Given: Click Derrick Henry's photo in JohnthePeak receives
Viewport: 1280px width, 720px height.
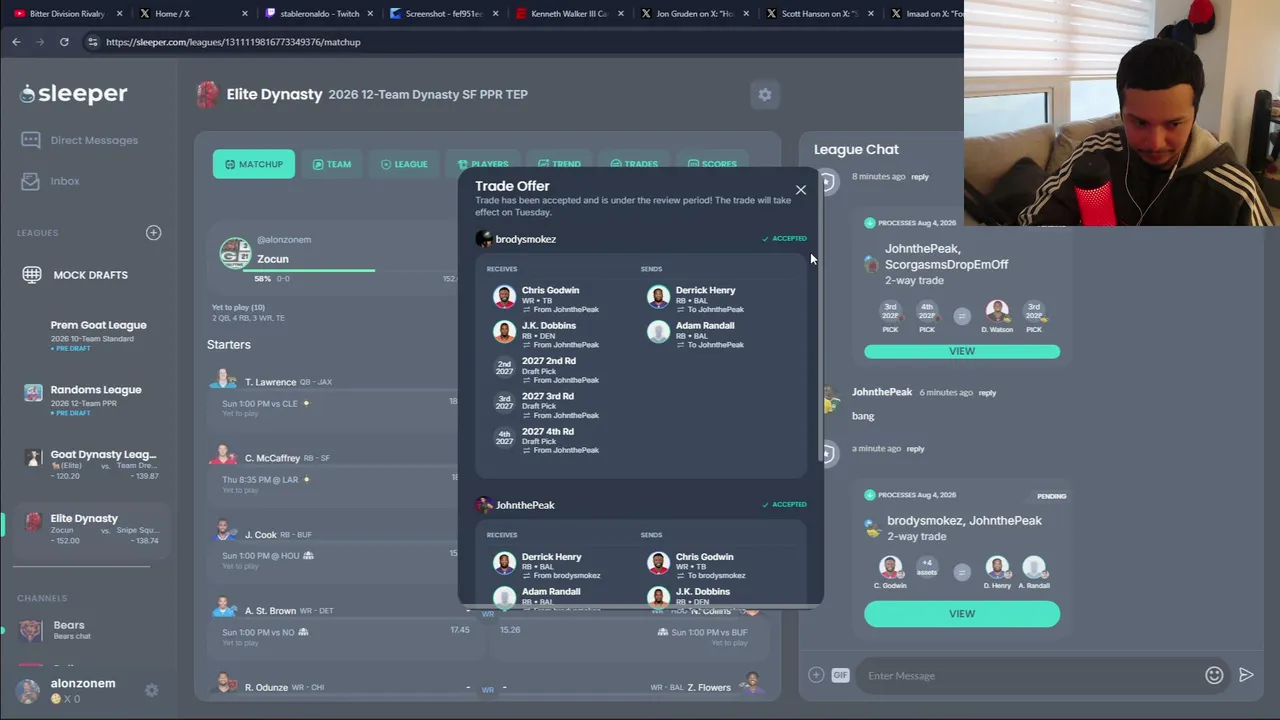Looking at the screenshot, I should click(504, 563).
